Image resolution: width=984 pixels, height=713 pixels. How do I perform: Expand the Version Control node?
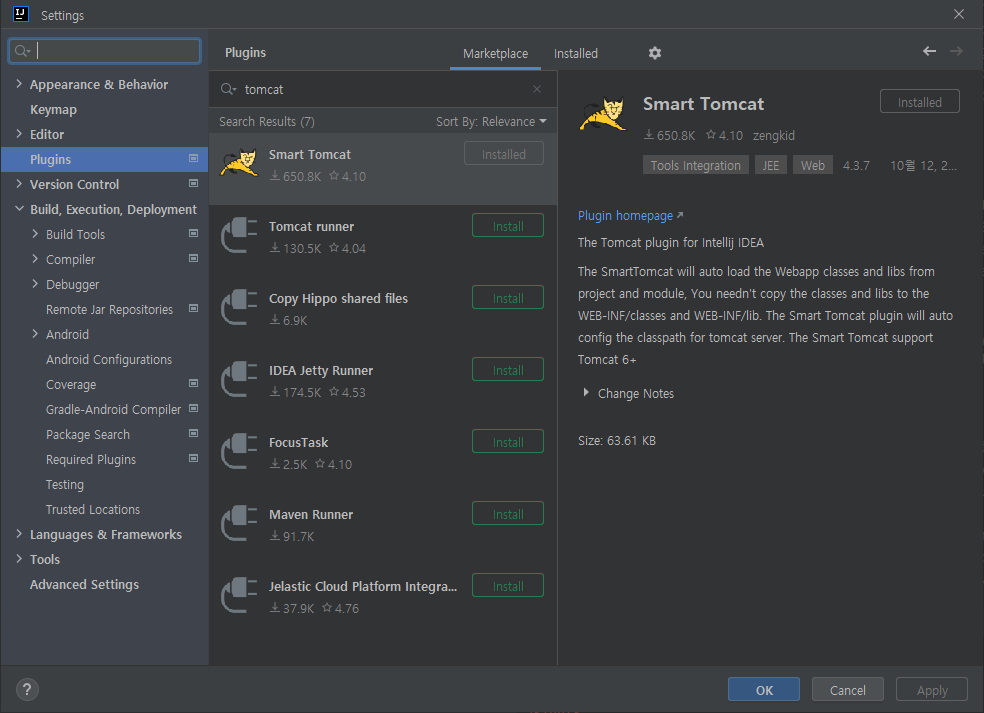coord(19,184)
